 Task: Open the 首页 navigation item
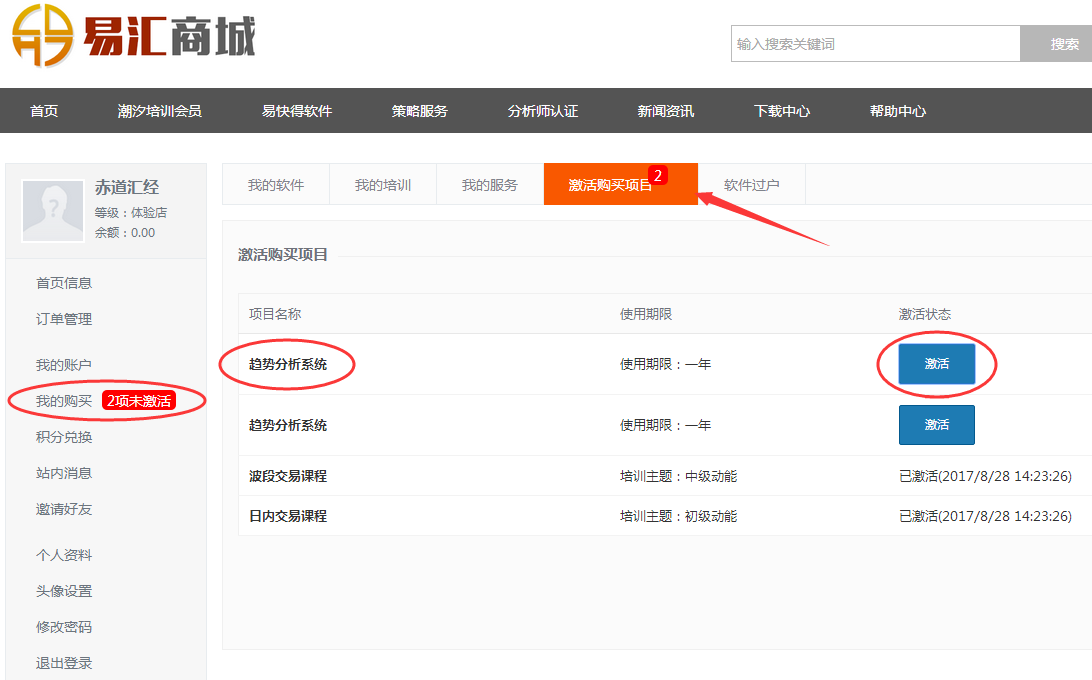44,111
